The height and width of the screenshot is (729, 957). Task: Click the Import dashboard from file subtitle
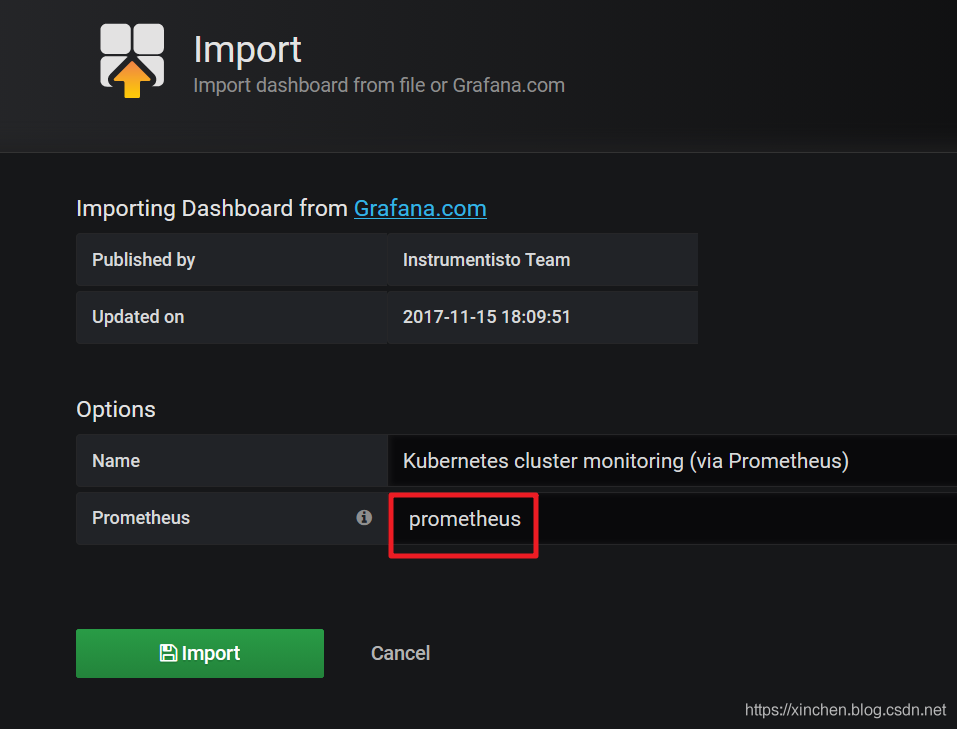pyautogui.click(x=379, y=85)
